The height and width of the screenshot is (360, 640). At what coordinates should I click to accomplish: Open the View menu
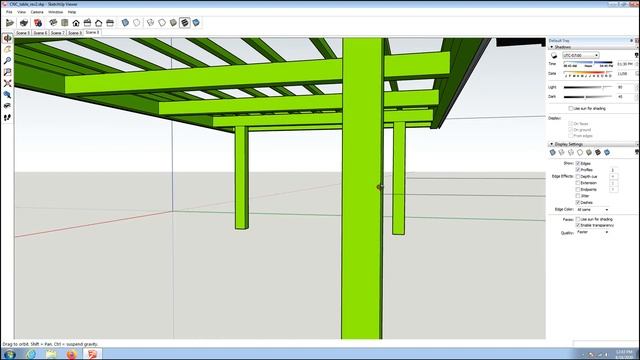(21, 12)
